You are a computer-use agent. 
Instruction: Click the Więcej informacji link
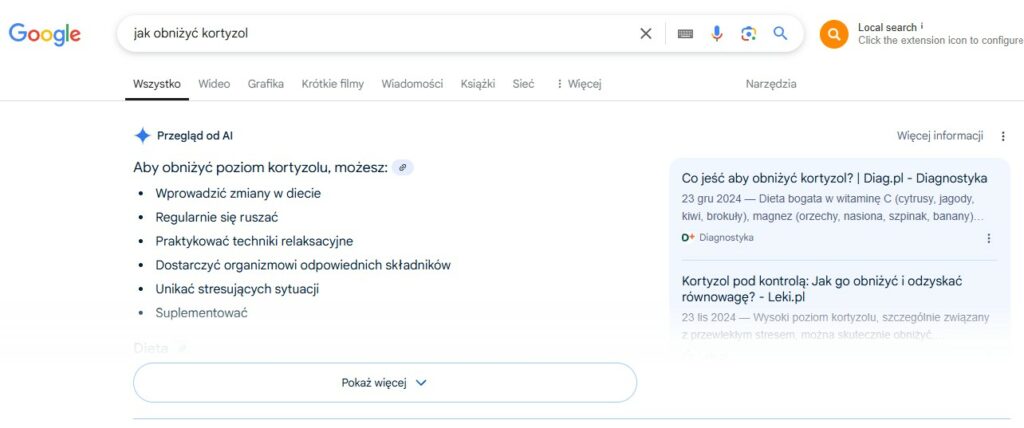(x=940, y=136)
